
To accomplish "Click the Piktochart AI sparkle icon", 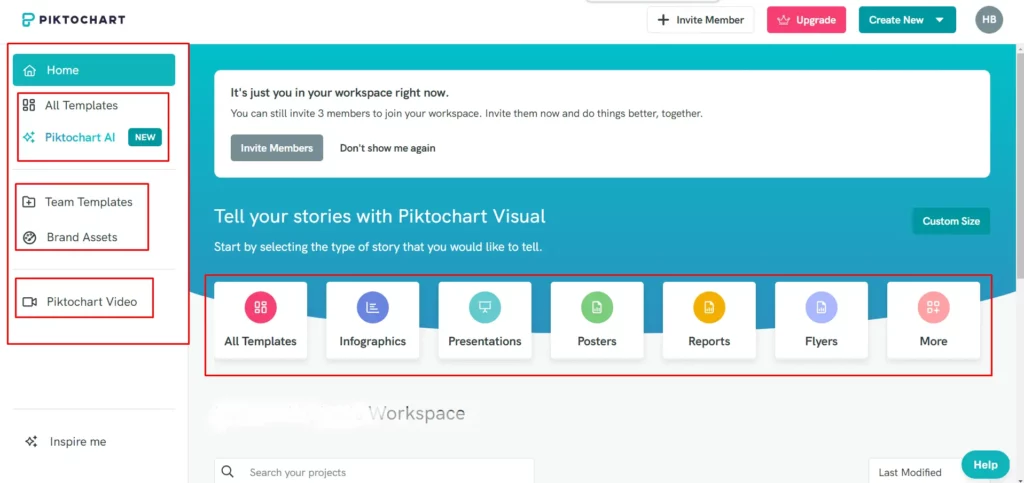I will 29,138.
